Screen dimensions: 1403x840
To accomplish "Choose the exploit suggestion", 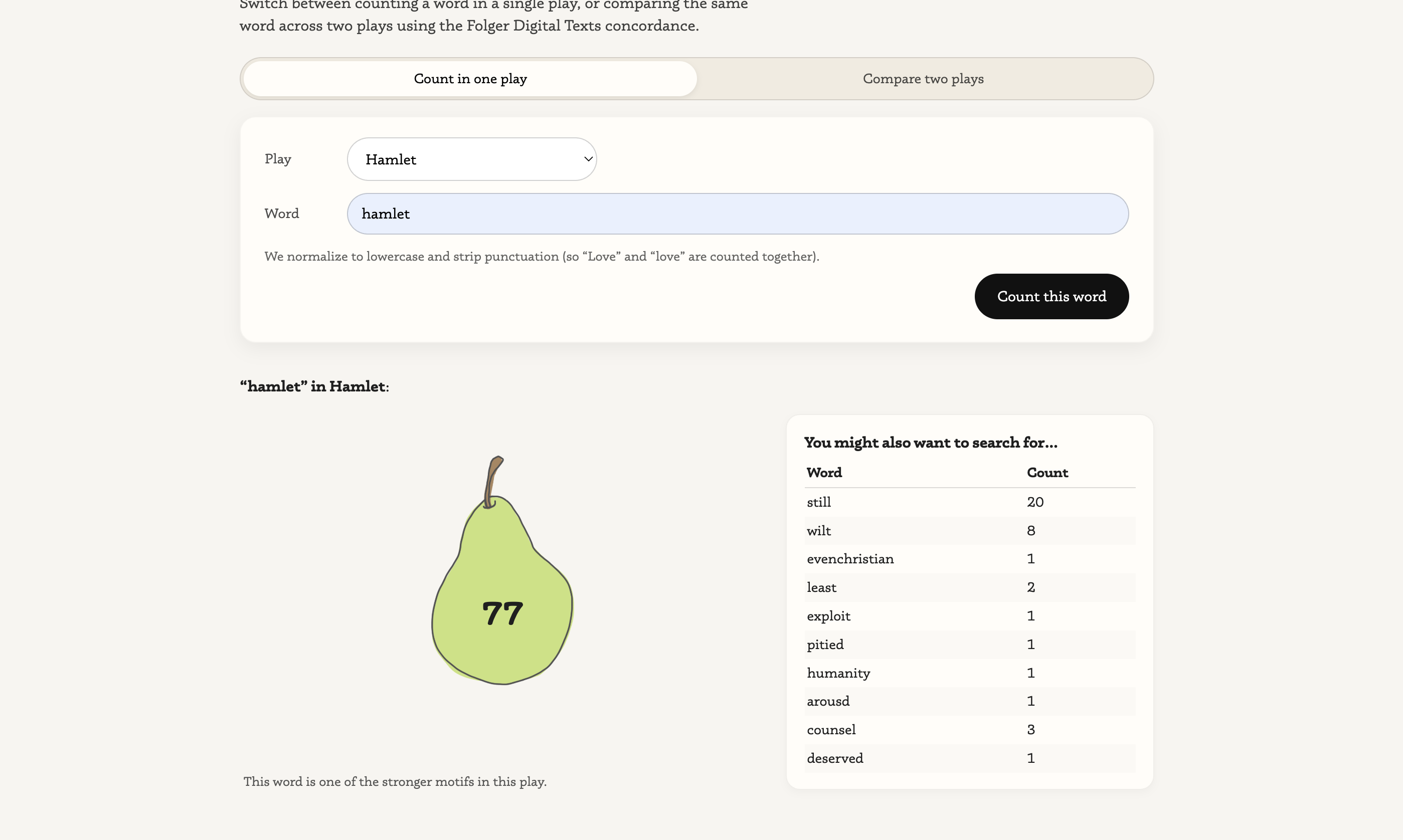I will (x=828, y=616).
